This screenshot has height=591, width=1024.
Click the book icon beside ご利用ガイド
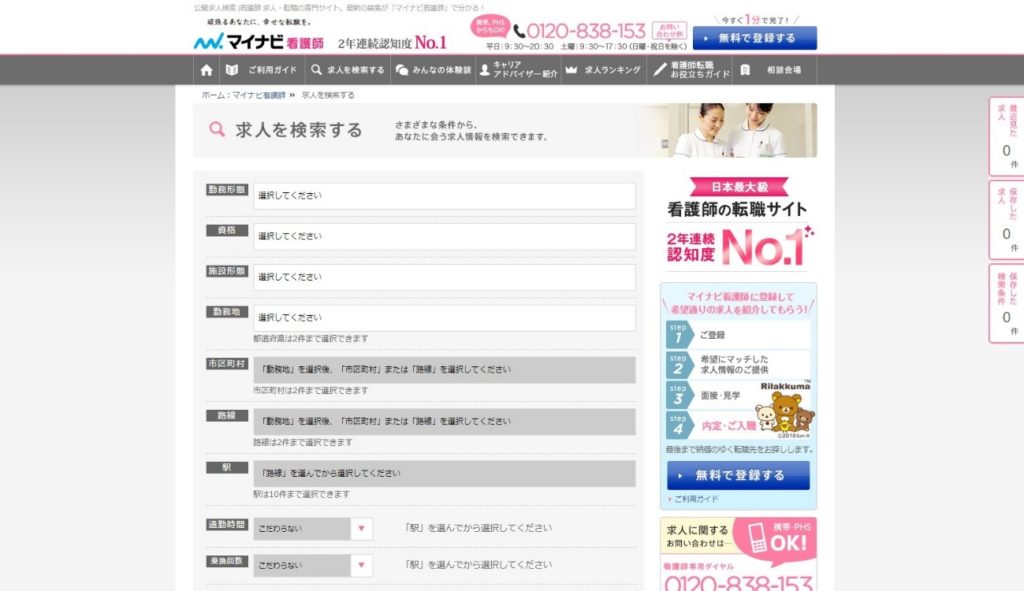(x=232, y=70)
